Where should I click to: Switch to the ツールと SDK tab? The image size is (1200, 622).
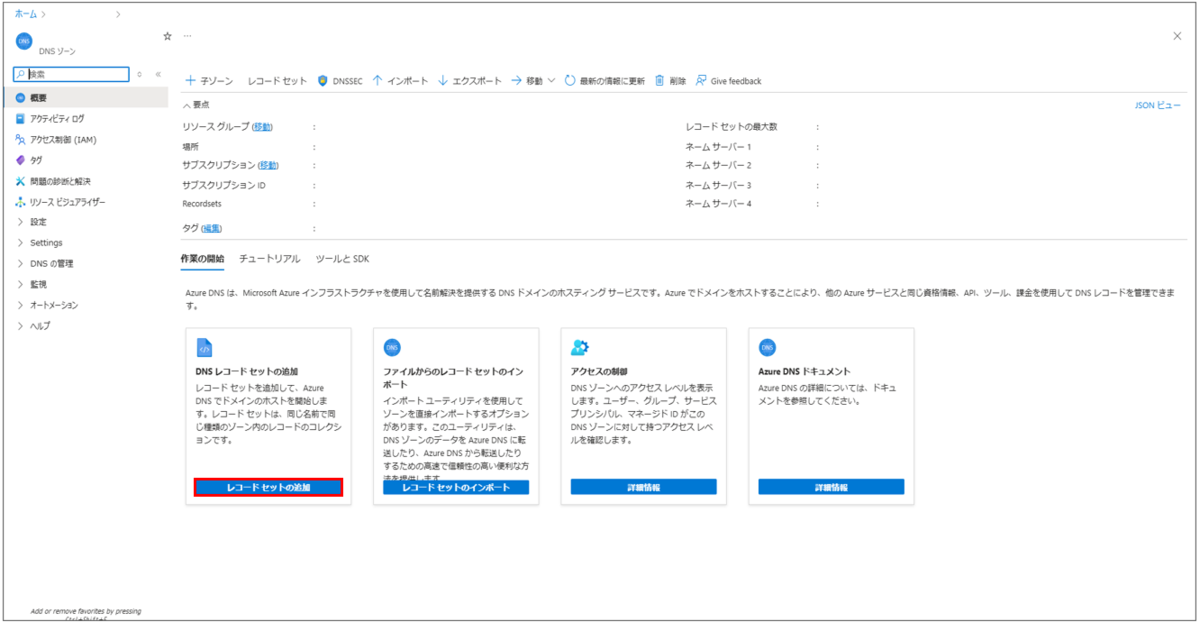pyautogui.click(x=342, y=258)
